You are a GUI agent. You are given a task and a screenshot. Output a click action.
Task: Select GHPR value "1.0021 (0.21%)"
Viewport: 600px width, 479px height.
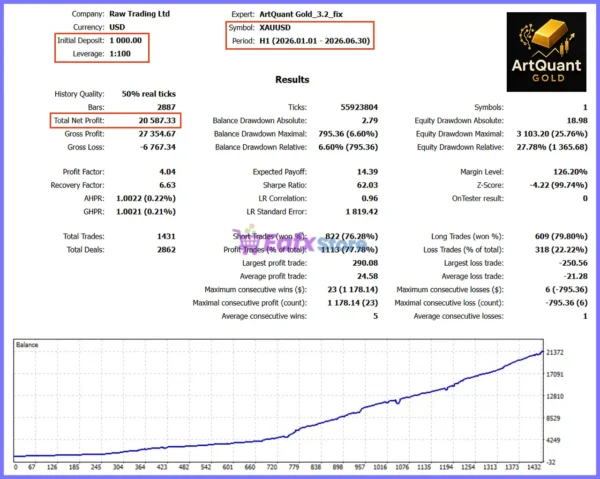146,212
